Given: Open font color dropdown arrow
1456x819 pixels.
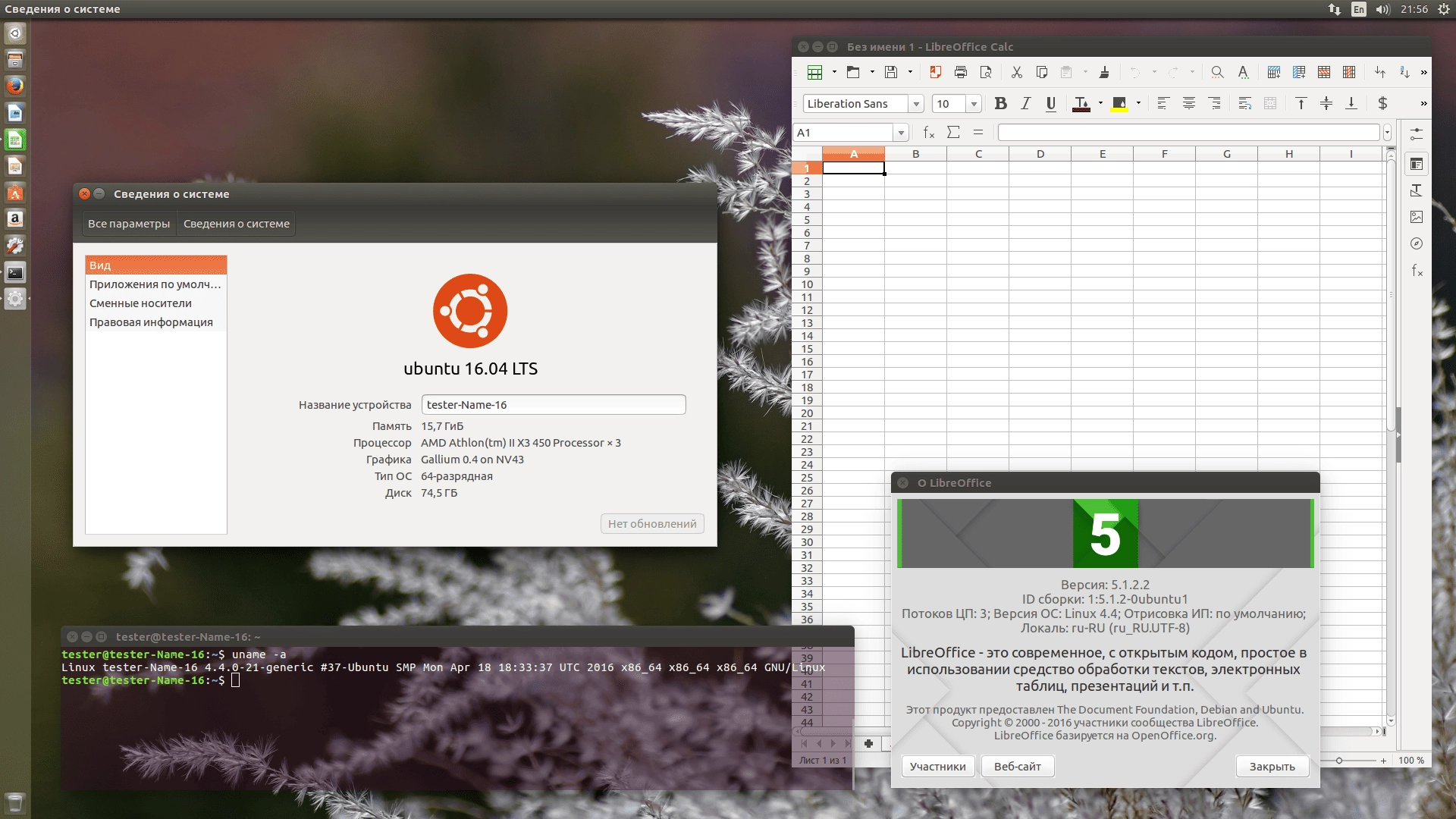Looking at the screenshot, I should pyautogui.click(x=1100, y=103).
